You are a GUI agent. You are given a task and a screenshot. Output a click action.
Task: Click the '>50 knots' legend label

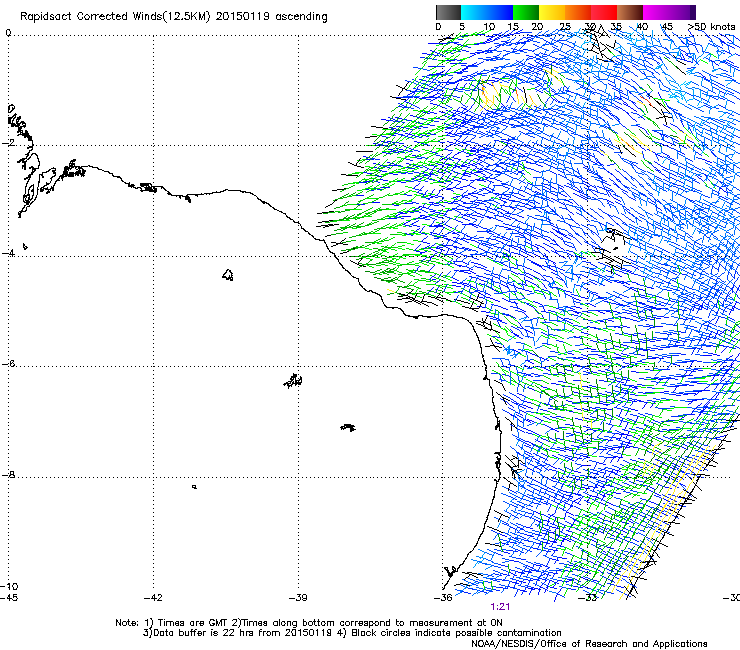(711, 27)
